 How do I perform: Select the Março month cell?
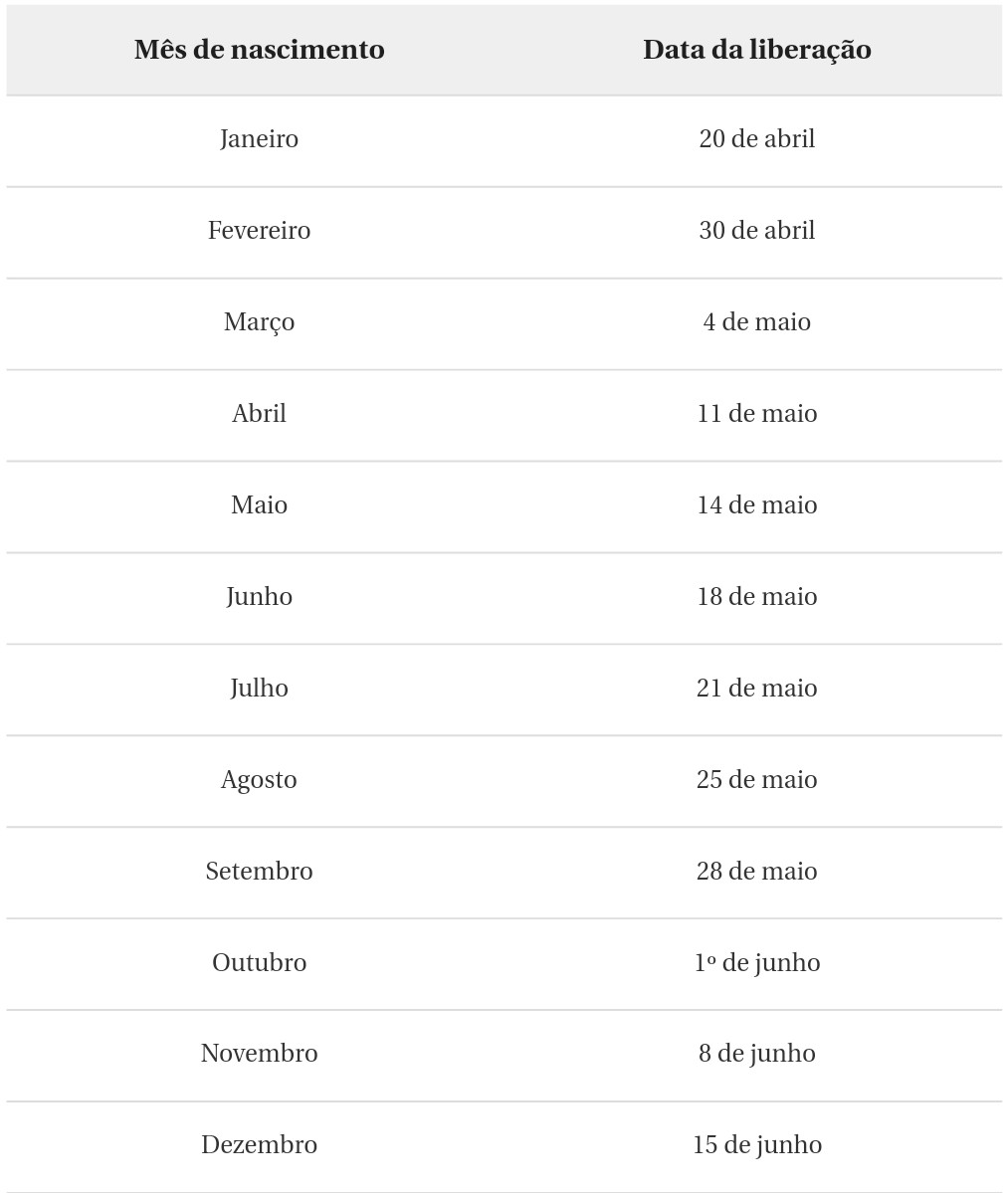tap(260, 321)
